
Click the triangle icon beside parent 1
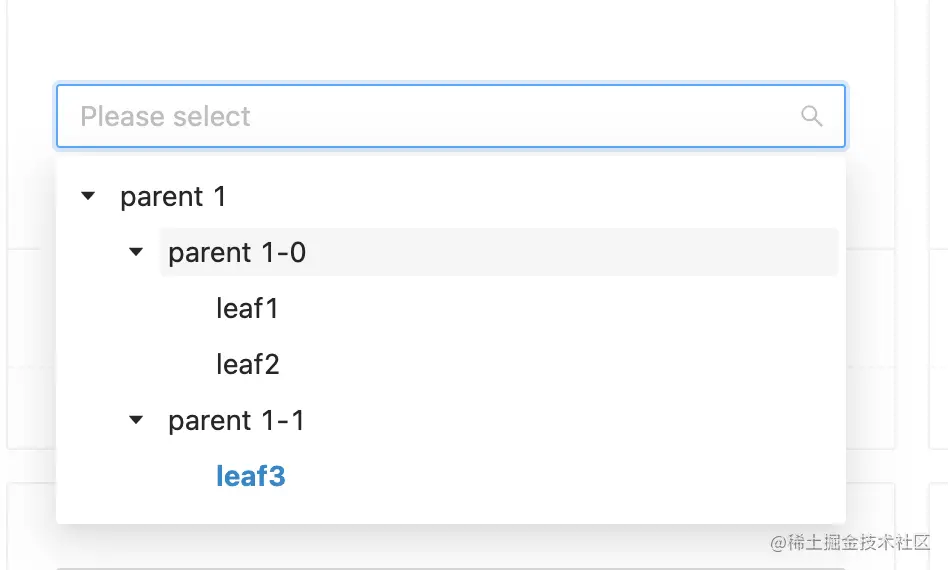(88, 196)
